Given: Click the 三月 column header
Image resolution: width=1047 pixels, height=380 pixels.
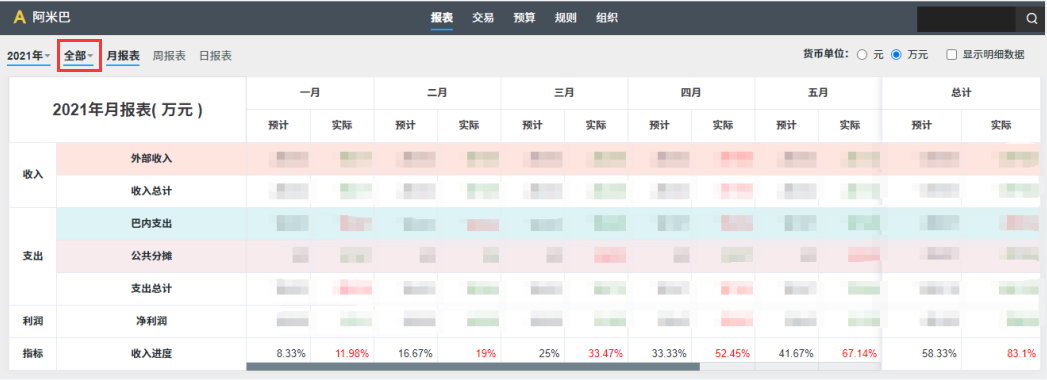Looking at the screenshot, I should point(564,93).
